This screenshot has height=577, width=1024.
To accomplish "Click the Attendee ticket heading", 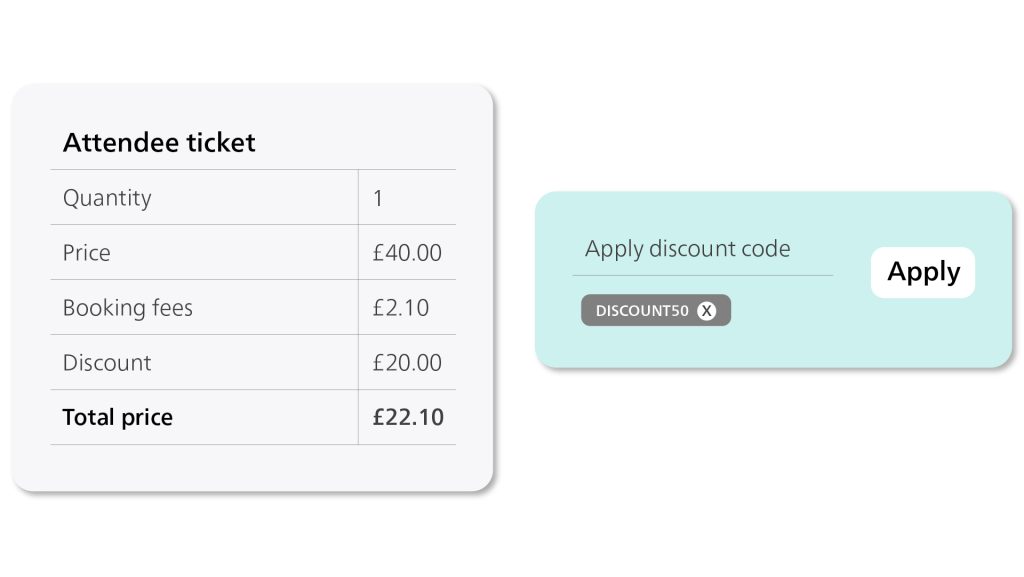I will [159, 142].
